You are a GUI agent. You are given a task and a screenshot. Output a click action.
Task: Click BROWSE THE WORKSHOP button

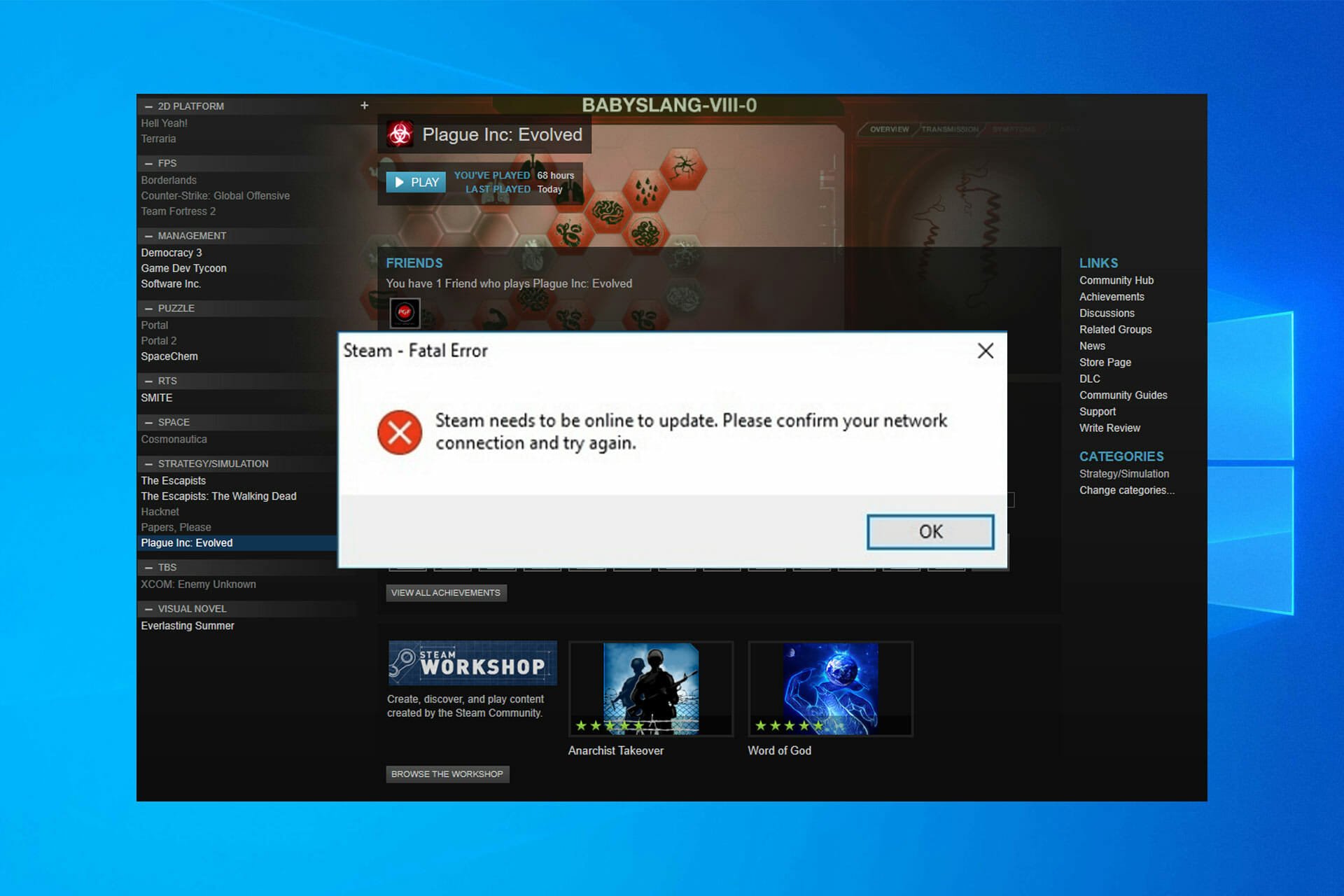click(447, 774)
